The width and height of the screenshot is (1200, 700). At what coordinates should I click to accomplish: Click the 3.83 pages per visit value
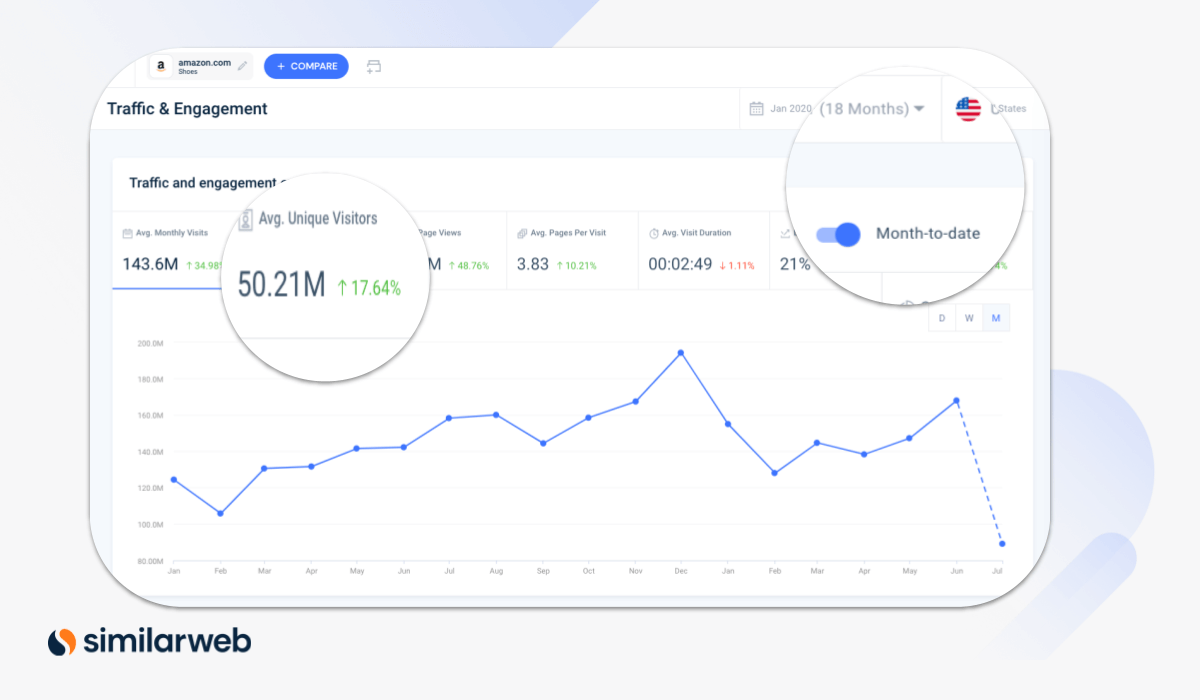[x=533, y=264]
